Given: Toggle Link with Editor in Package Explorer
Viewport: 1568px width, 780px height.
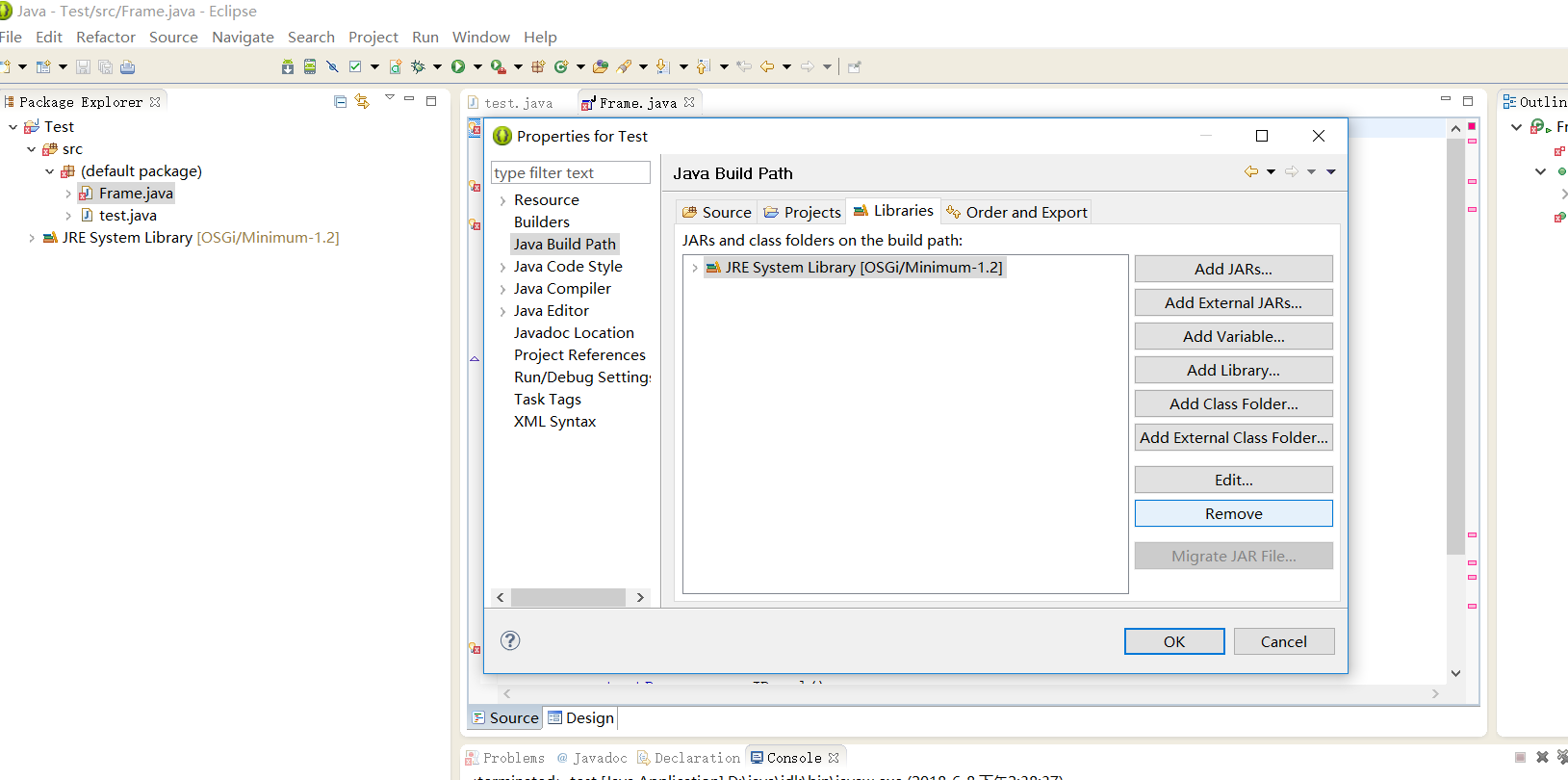Looking at the screenshot, I should tap(362, 101).
